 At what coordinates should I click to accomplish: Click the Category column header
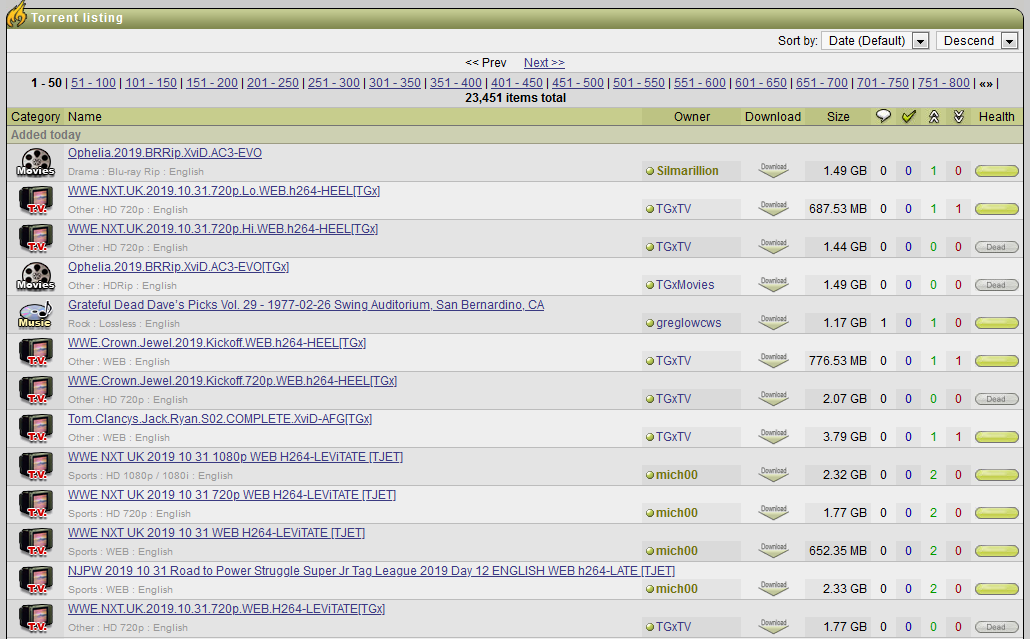click(x=35, y=117)
